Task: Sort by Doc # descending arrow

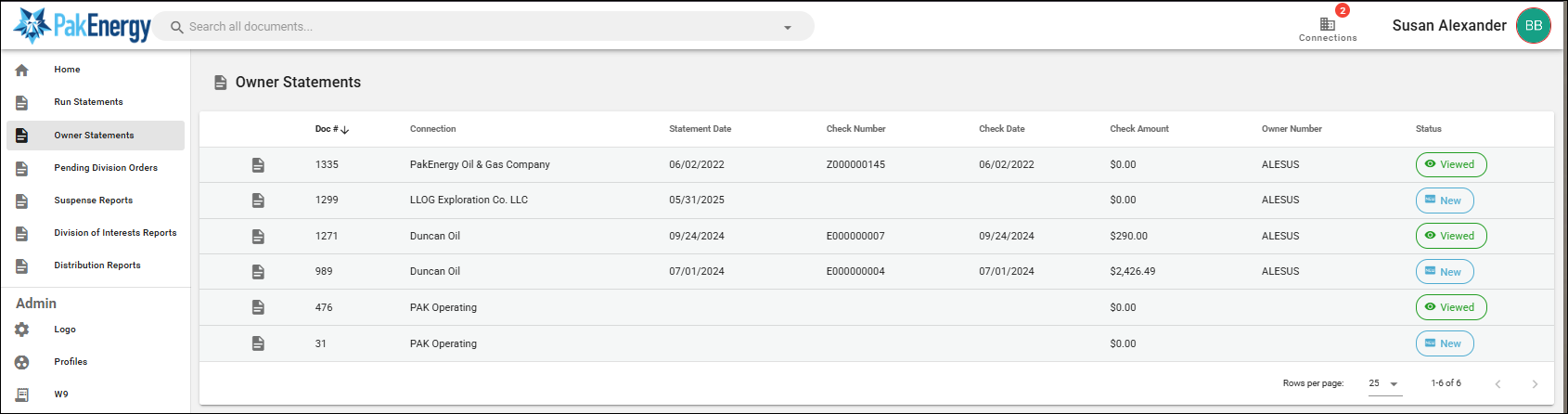Action: coord(345,130)
